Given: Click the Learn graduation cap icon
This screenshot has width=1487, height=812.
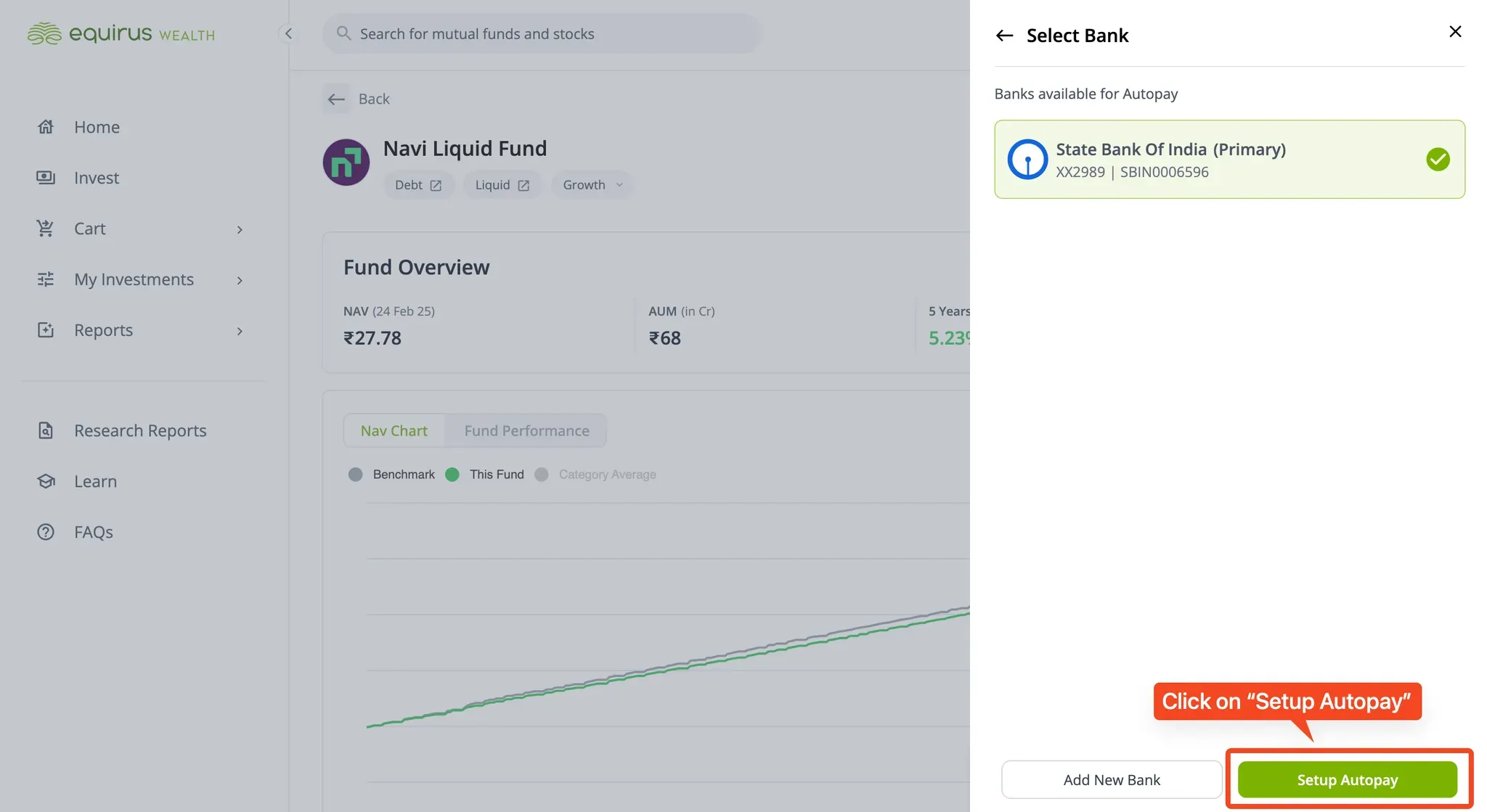Looking at the screenshot, I should tap(46, 481).
